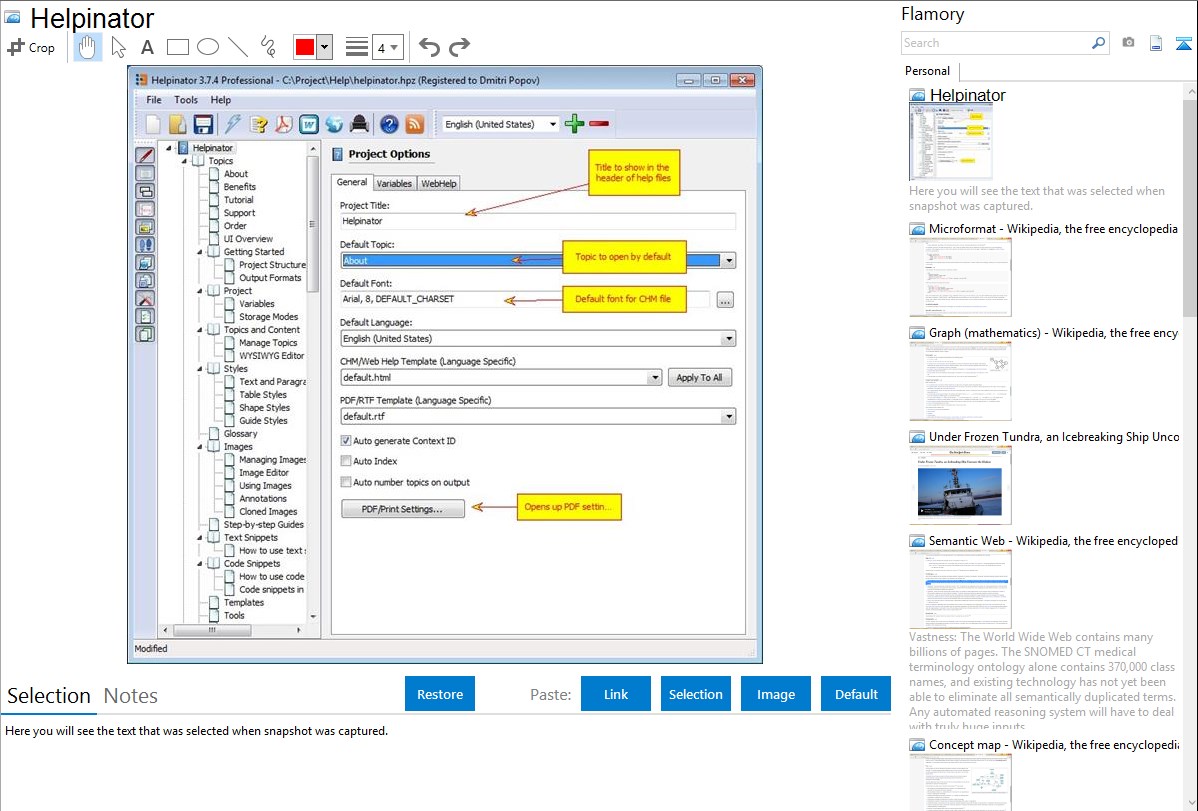
Task: Choose the arrow pointer tool
Action: tap(118, 47)
